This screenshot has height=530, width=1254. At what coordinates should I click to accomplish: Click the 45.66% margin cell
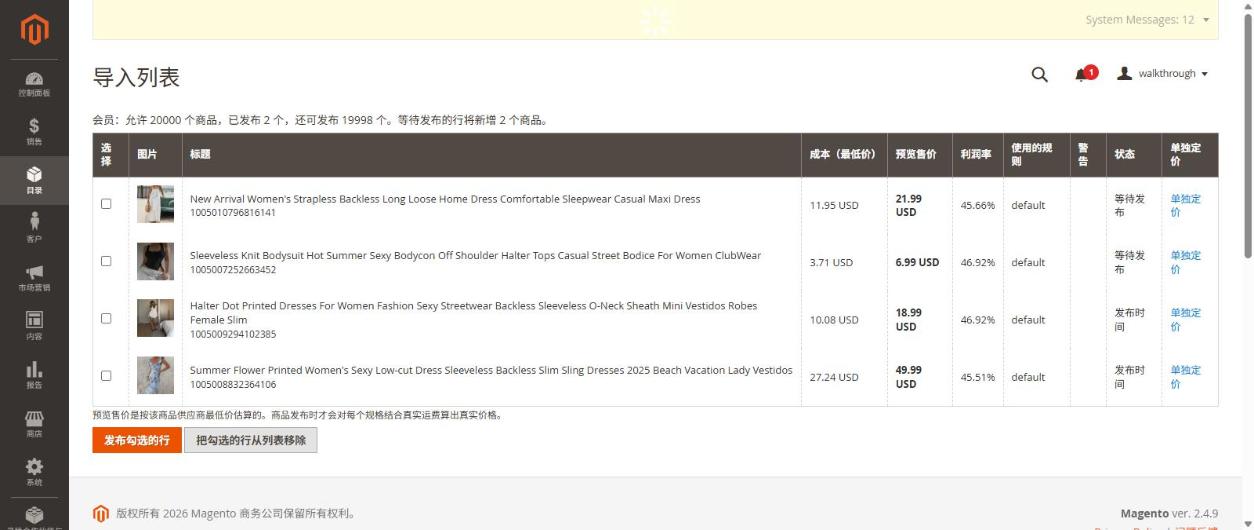click(x=978, y=205)
